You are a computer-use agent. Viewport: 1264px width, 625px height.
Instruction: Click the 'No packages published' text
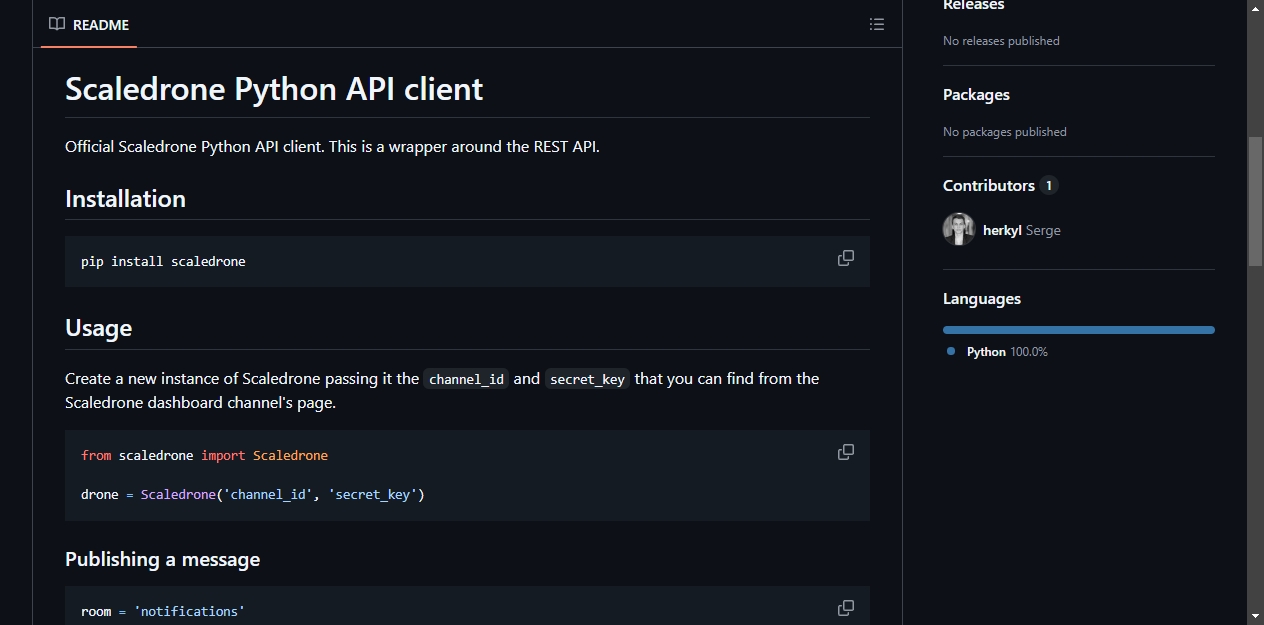(1005, 132)
